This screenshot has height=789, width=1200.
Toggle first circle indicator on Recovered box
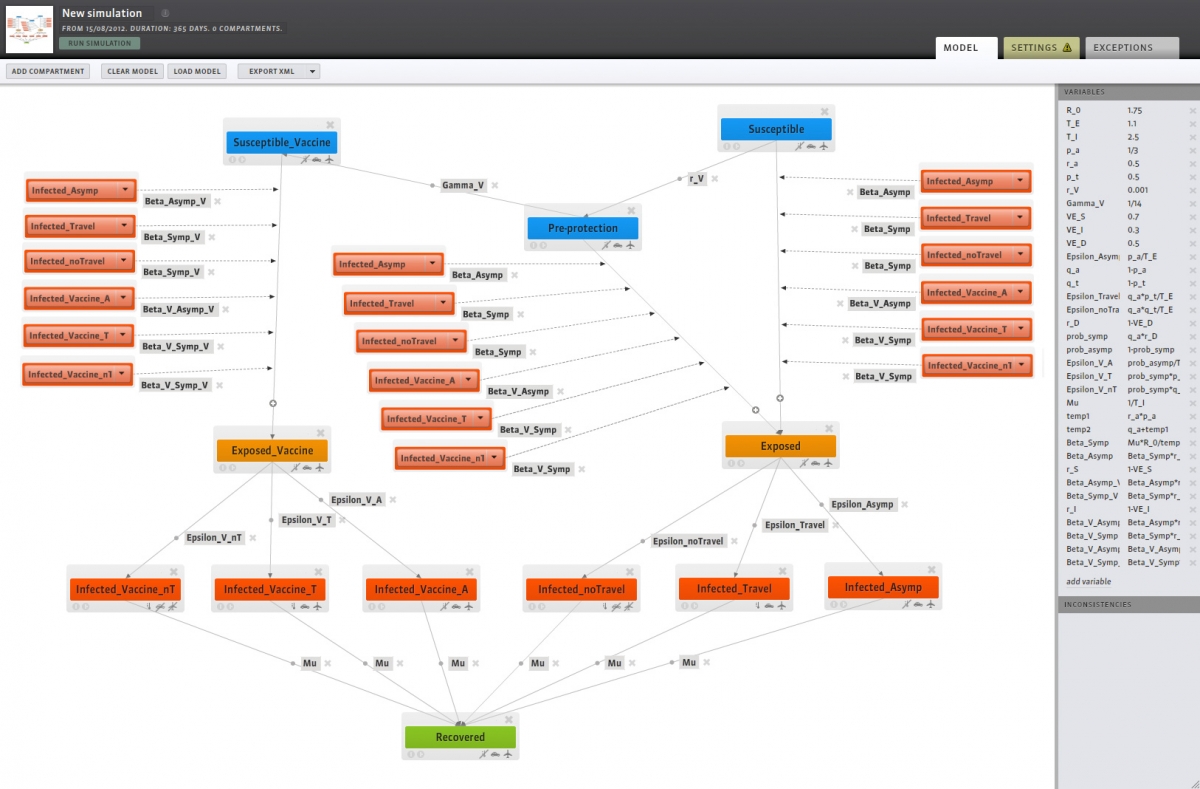click(411, 754)
